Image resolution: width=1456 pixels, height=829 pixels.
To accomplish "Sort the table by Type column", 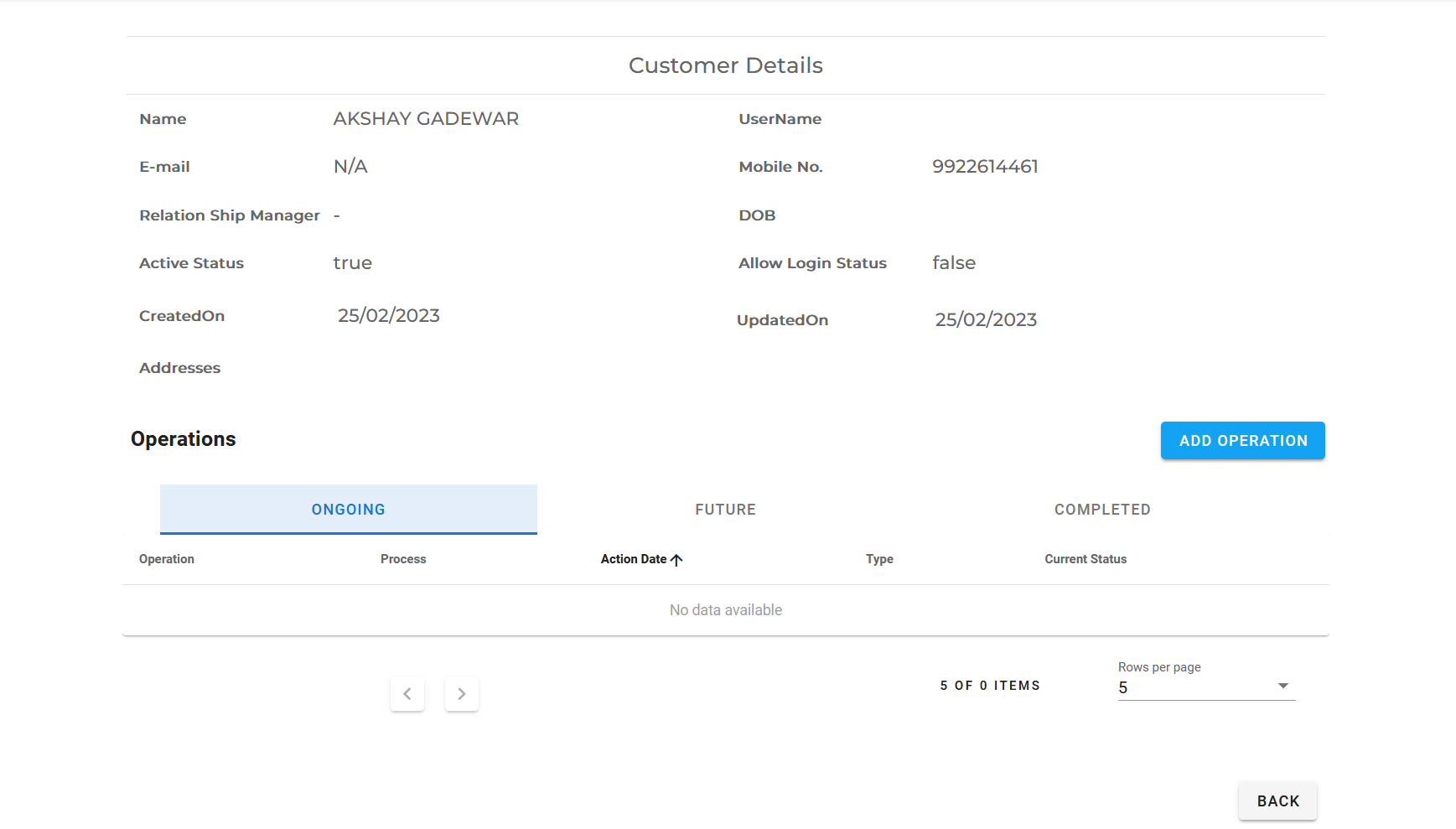I will (x=879, y=559).
